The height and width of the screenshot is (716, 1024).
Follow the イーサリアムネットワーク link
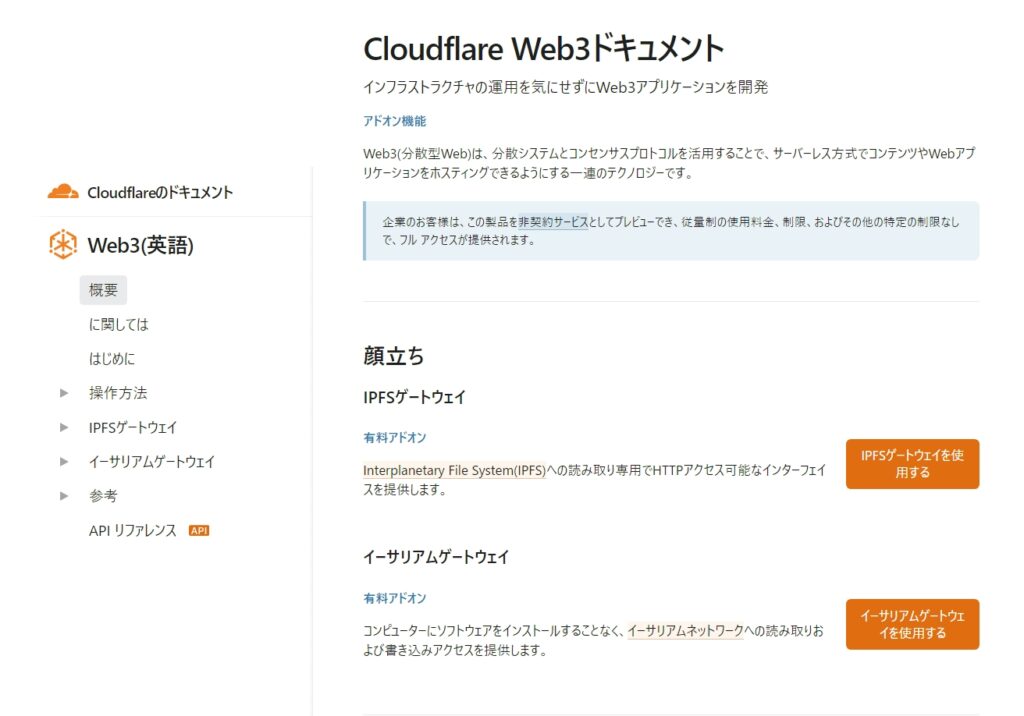pyautogui.click(x=685, y=631)
